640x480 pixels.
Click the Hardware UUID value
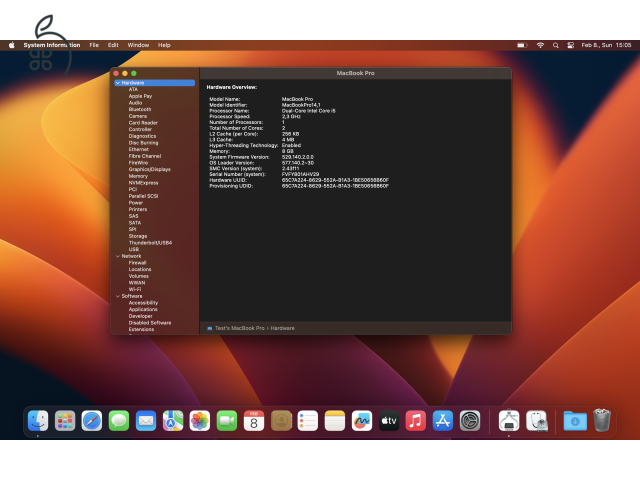(x=335, y=180)
